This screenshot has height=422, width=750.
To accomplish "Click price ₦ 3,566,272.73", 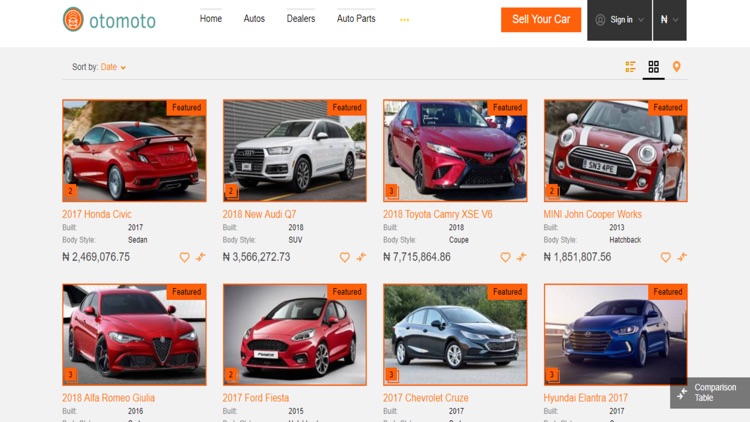I will point(256,257).
